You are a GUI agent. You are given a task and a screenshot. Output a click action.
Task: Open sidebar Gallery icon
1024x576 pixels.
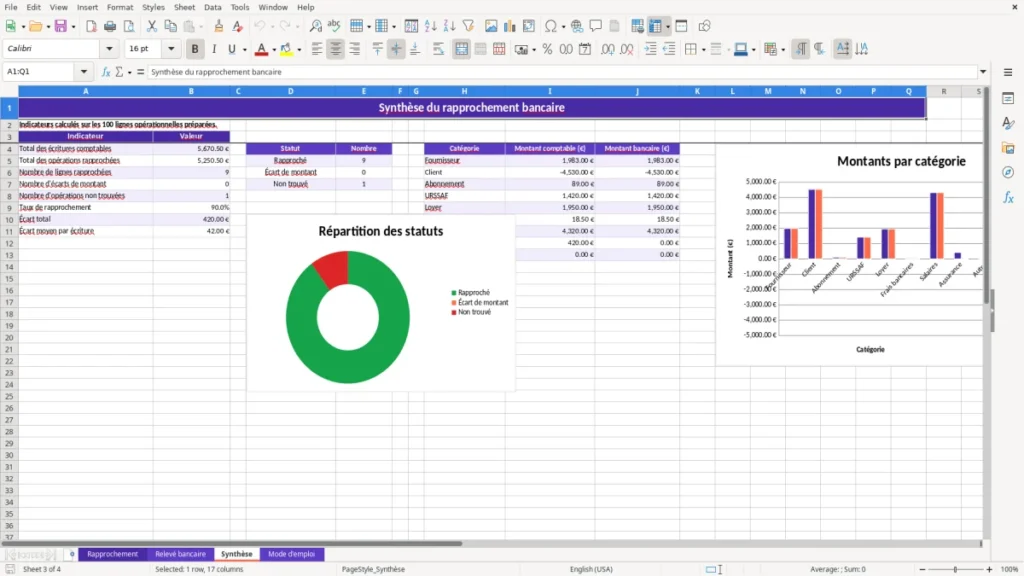1008,148
